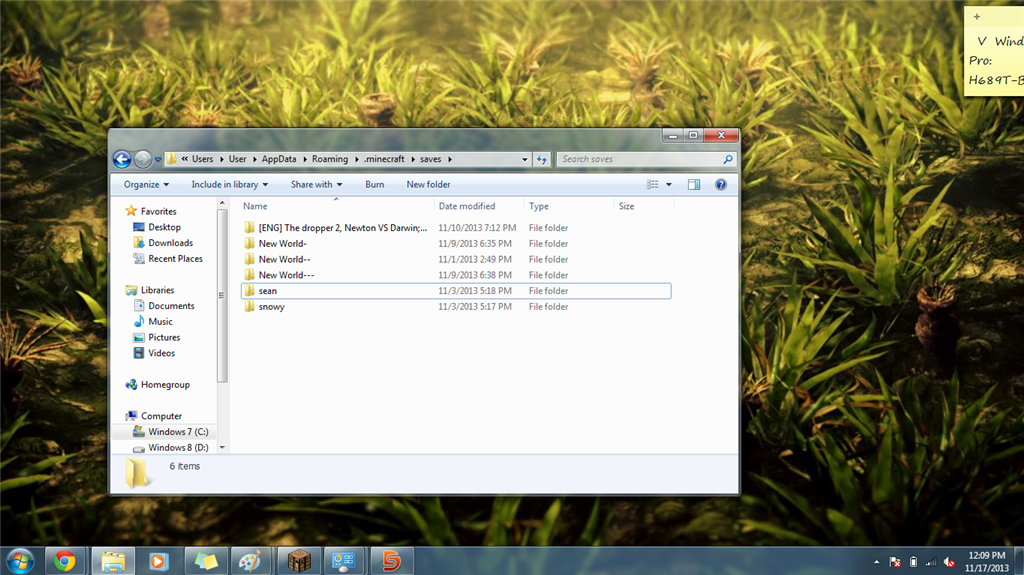Select the New World- folder icon

coord(249,243)
